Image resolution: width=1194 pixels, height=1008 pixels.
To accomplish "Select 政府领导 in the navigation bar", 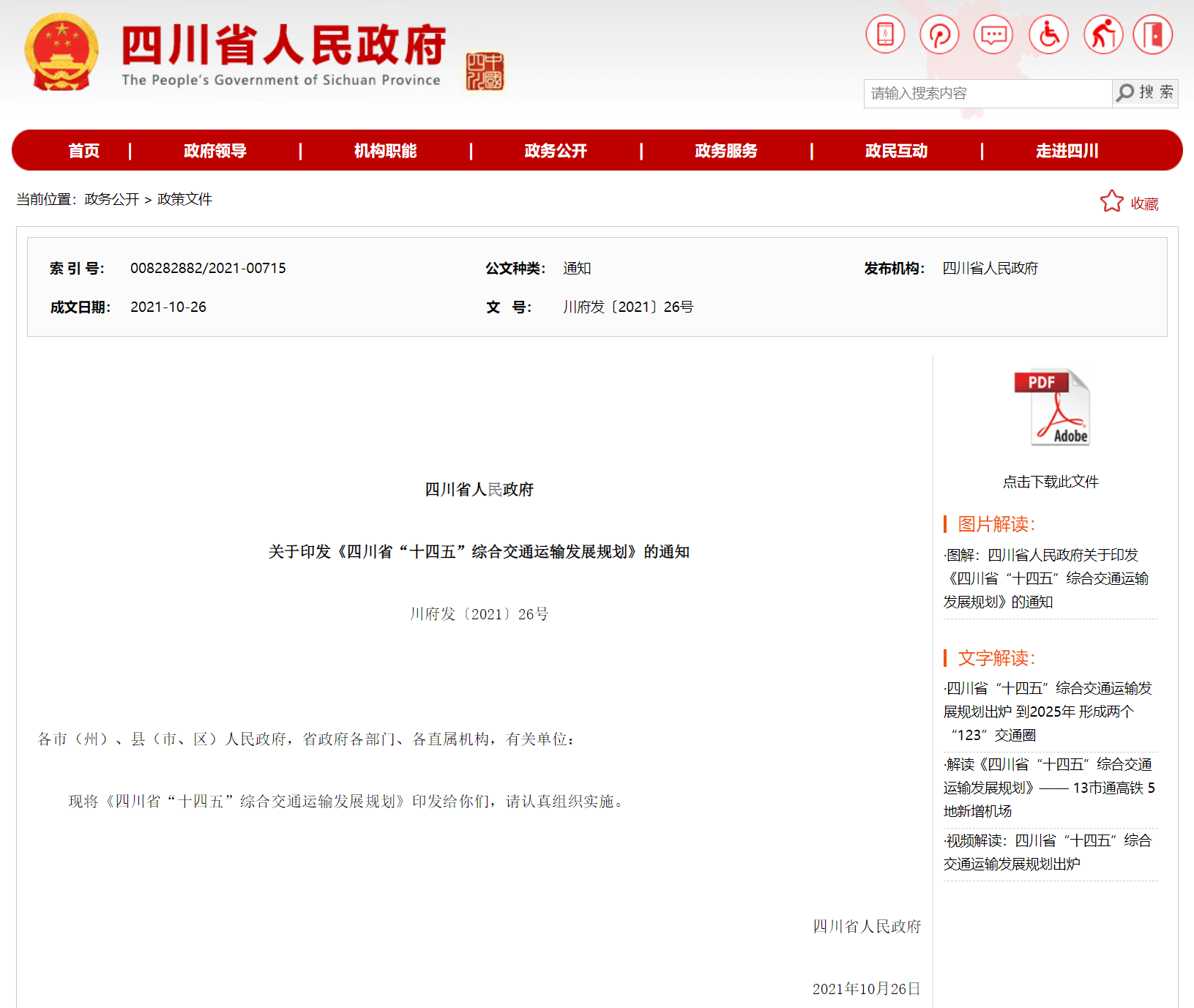I will 214,151.
